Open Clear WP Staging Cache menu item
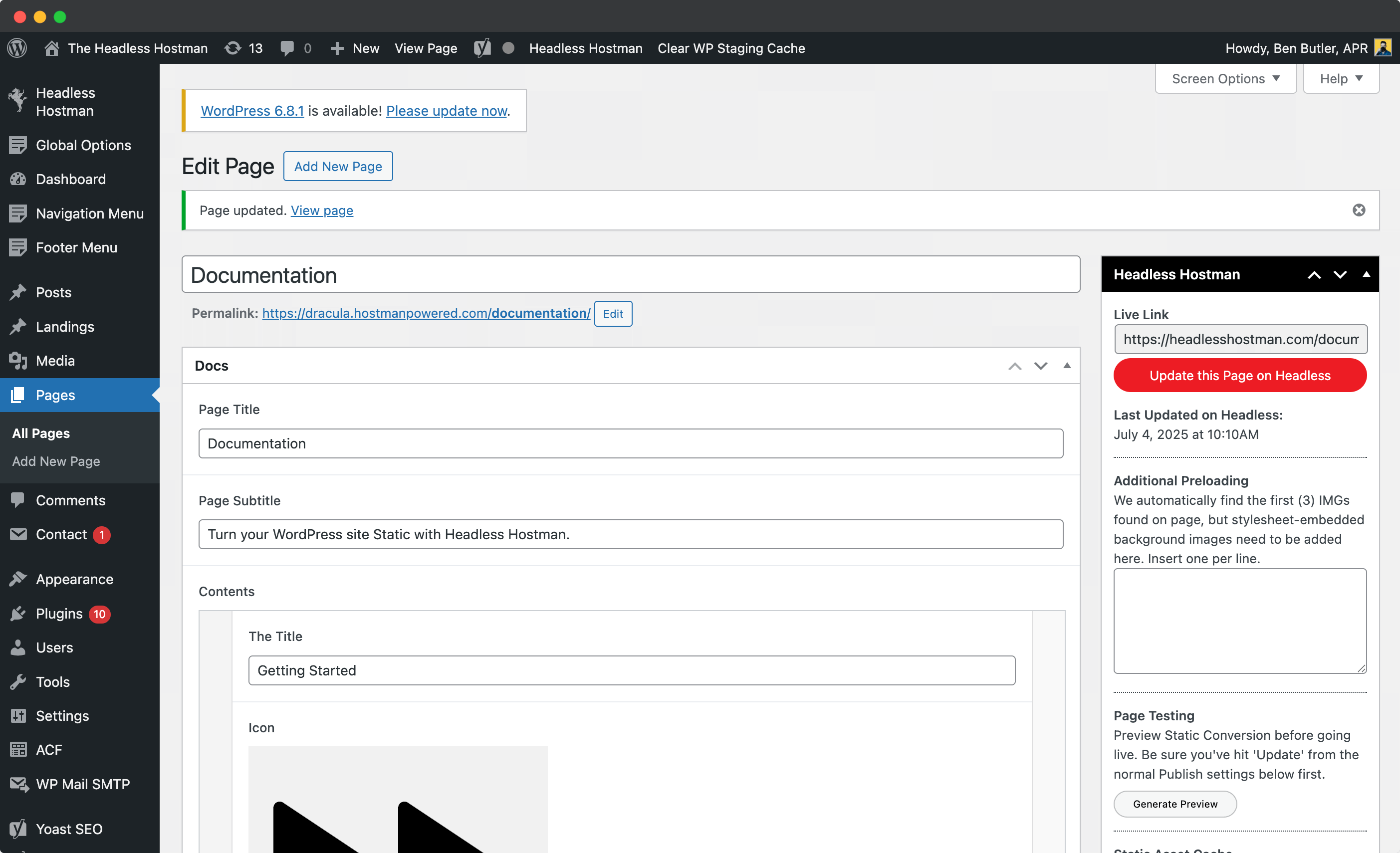 tap(731, 48)
